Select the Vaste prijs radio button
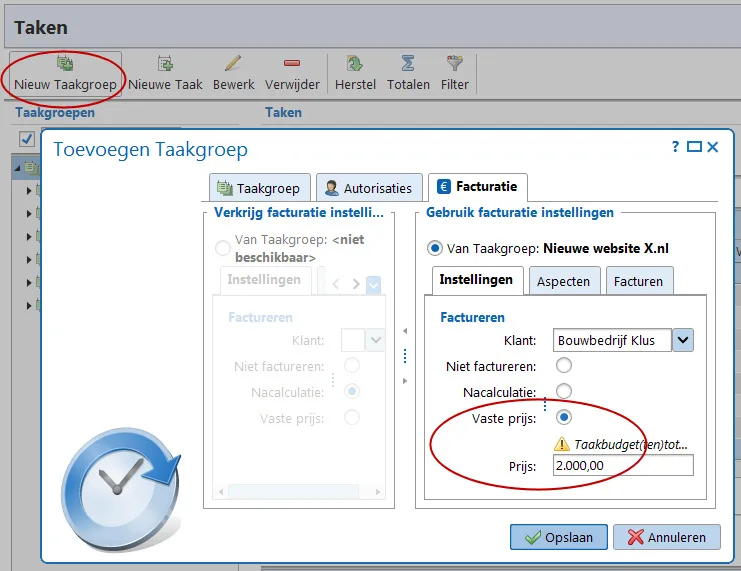Image resolution: width=741 pixels, height=571 pixels. click(563, 417)
